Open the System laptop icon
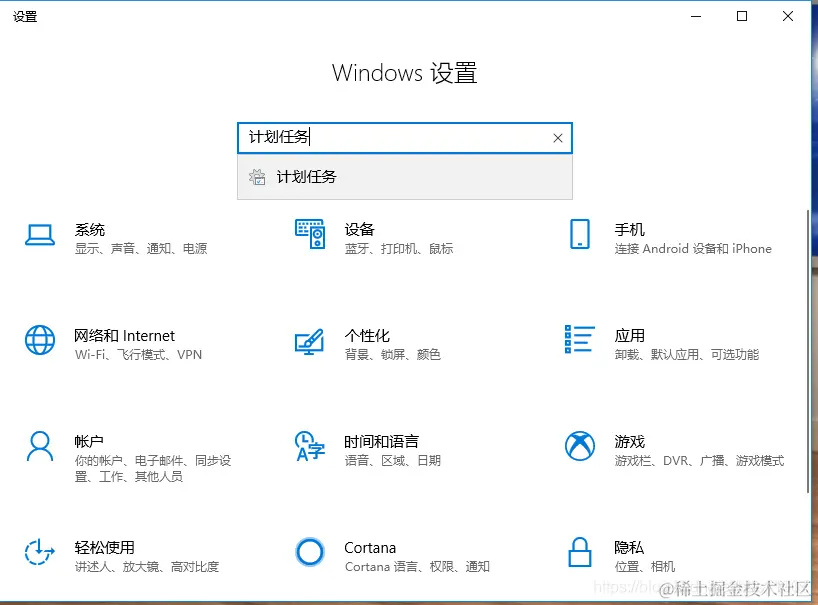 tap(40, 235)
